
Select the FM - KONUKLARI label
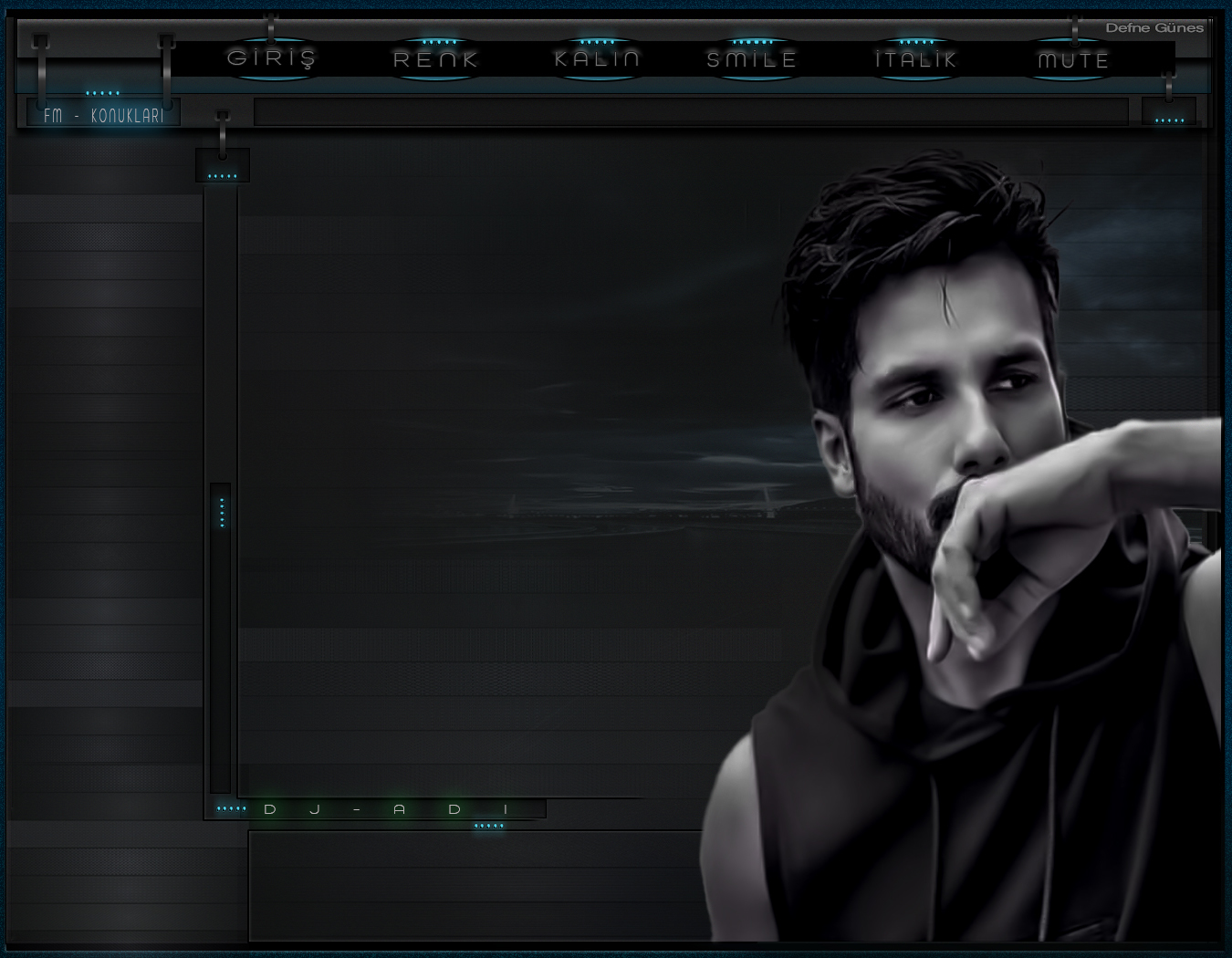point(104,116)
